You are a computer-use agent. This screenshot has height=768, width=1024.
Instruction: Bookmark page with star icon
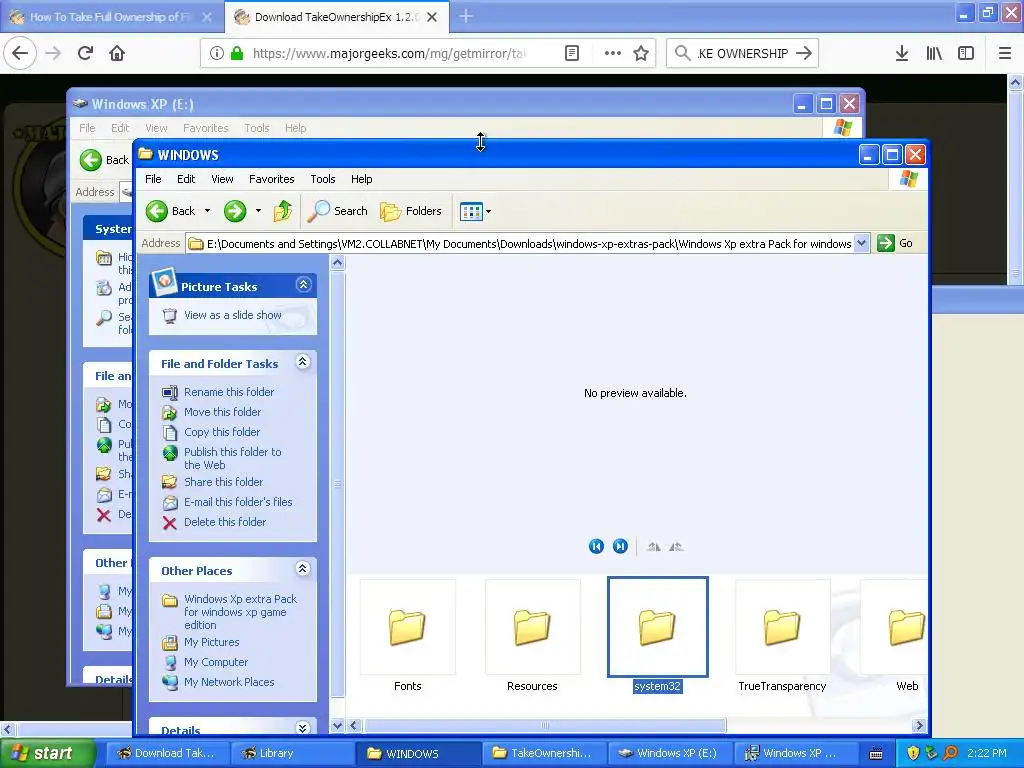click(641, 53)
